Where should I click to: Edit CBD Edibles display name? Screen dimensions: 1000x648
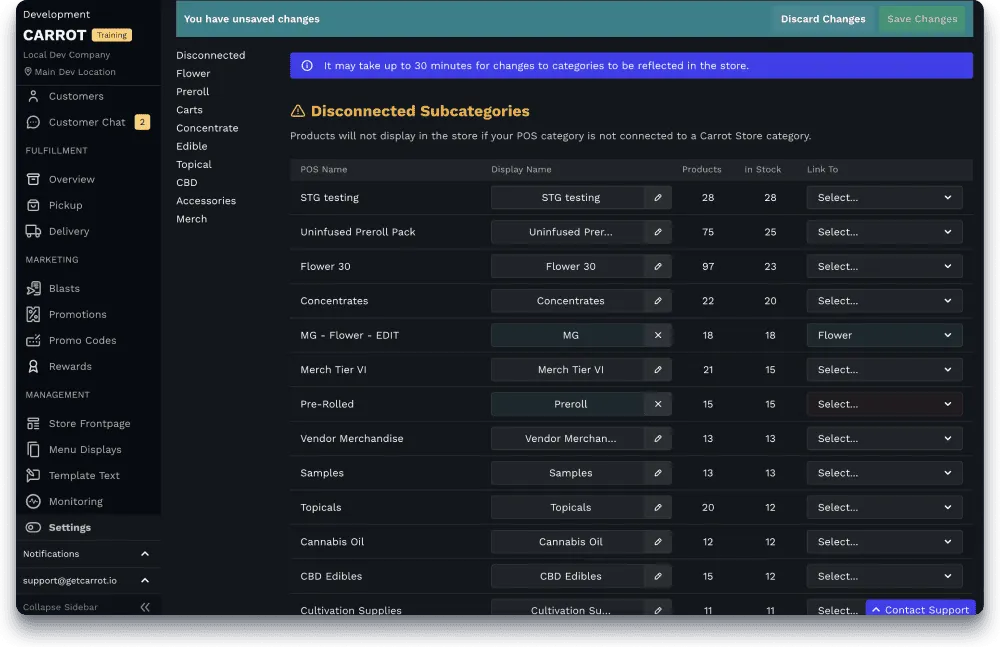[x=658, y=577]
